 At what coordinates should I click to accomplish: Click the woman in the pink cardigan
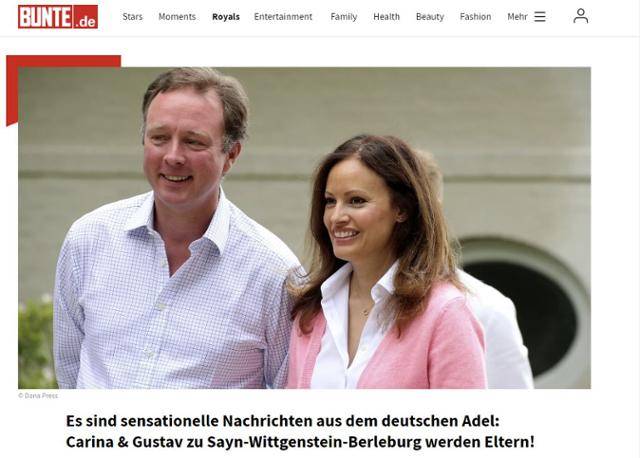pos(384,265)
